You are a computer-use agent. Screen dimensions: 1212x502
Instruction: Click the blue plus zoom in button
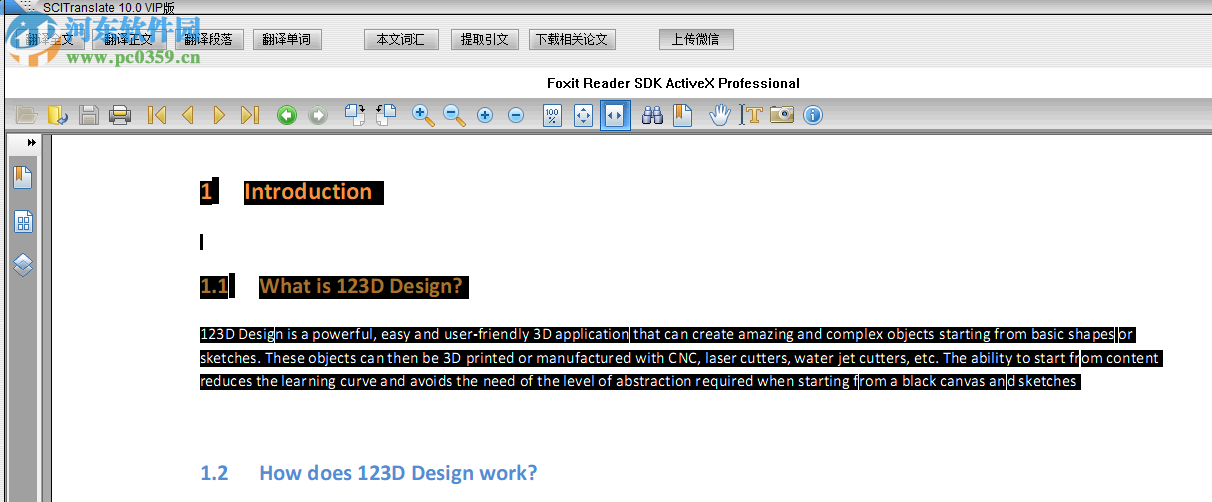[485, 115]
